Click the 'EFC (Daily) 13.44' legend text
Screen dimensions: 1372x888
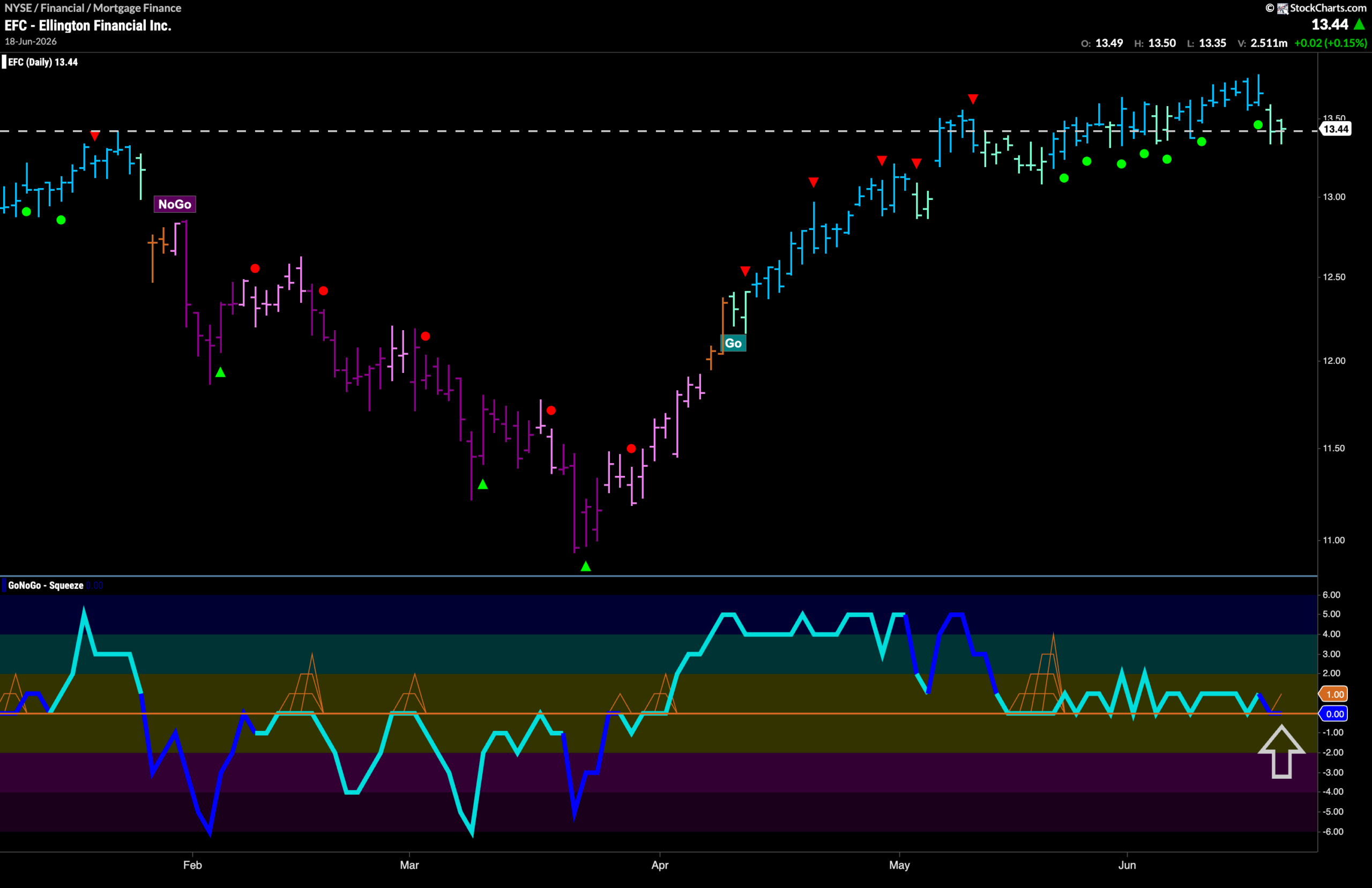pos(43,62)
